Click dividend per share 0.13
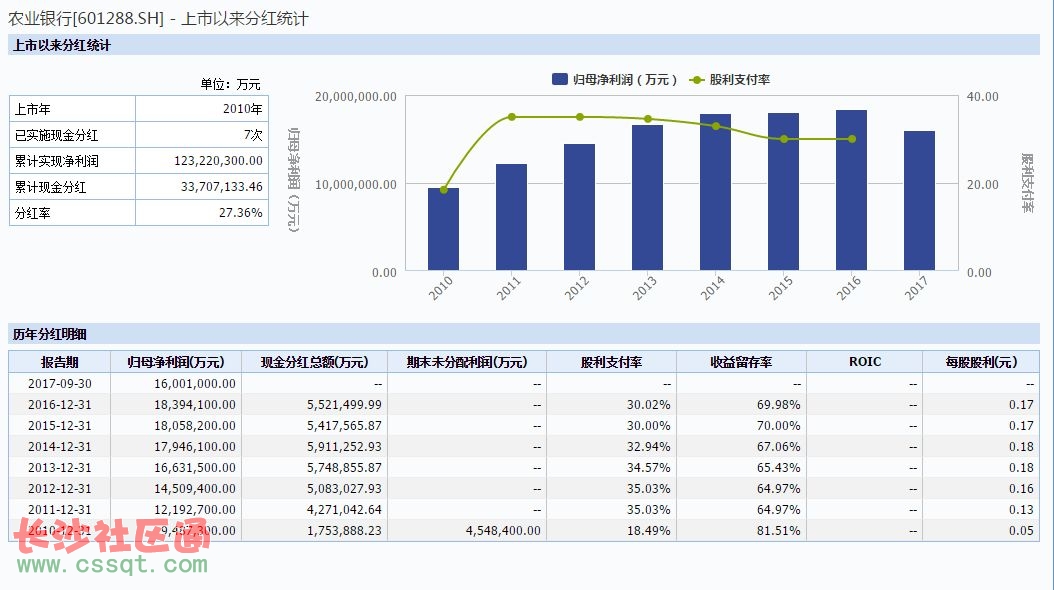The image size is (1054, 590). coord(1021,509)
